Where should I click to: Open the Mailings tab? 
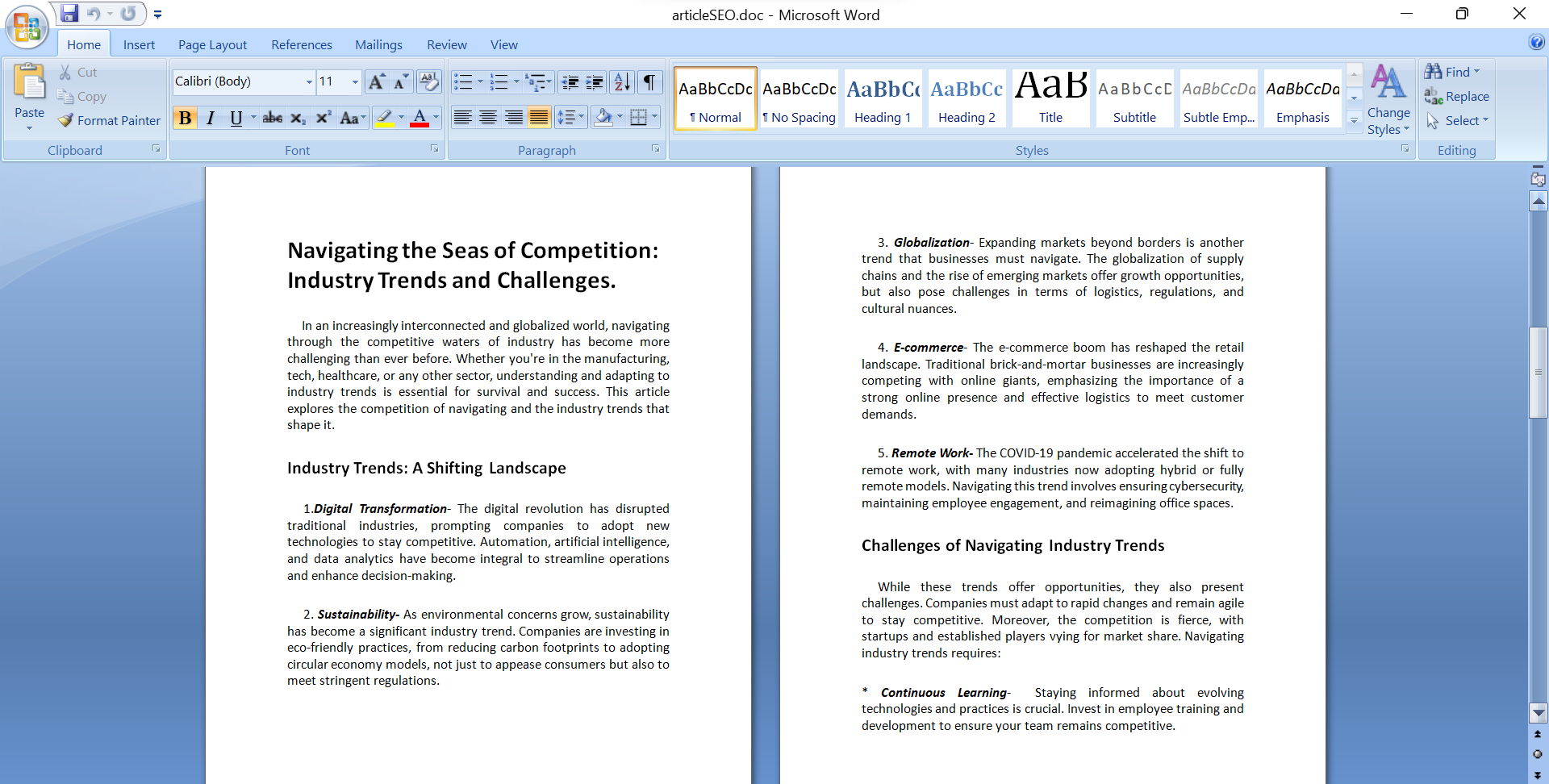click(378, 45)
